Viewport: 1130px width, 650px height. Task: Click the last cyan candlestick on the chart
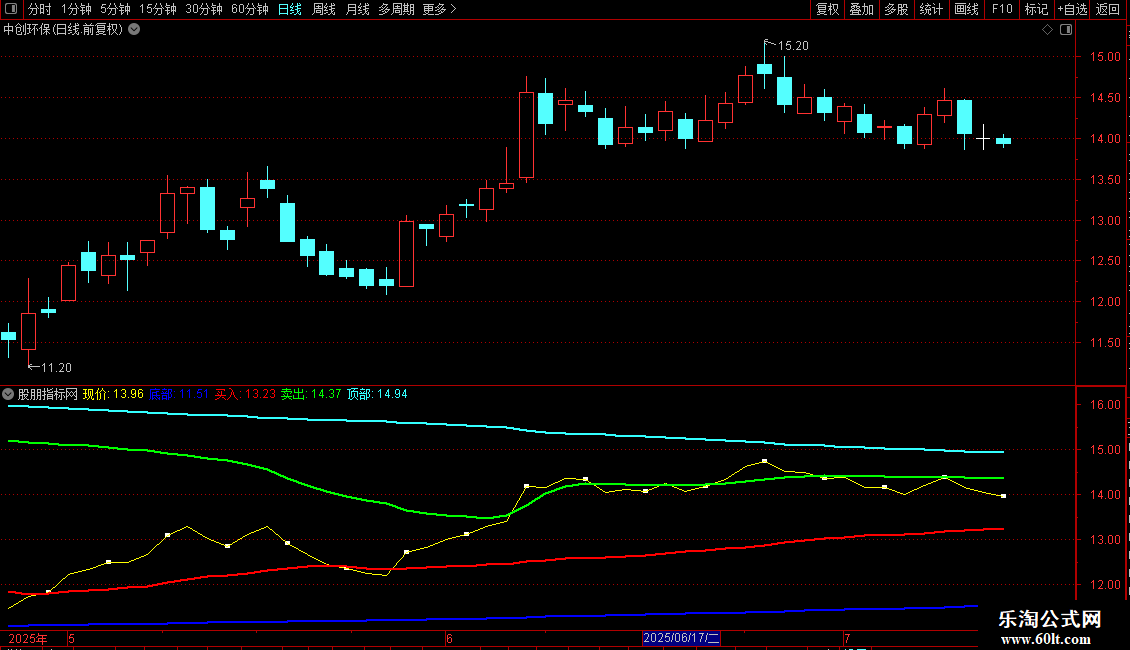(1003, 141)
